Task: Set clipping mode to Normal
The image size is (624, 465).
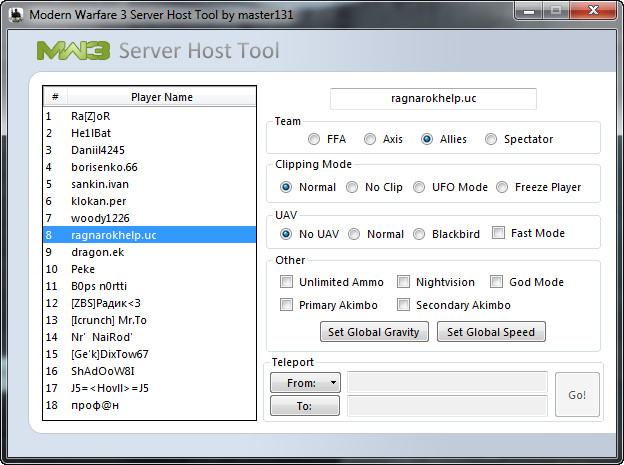Action: pos(286,187)
